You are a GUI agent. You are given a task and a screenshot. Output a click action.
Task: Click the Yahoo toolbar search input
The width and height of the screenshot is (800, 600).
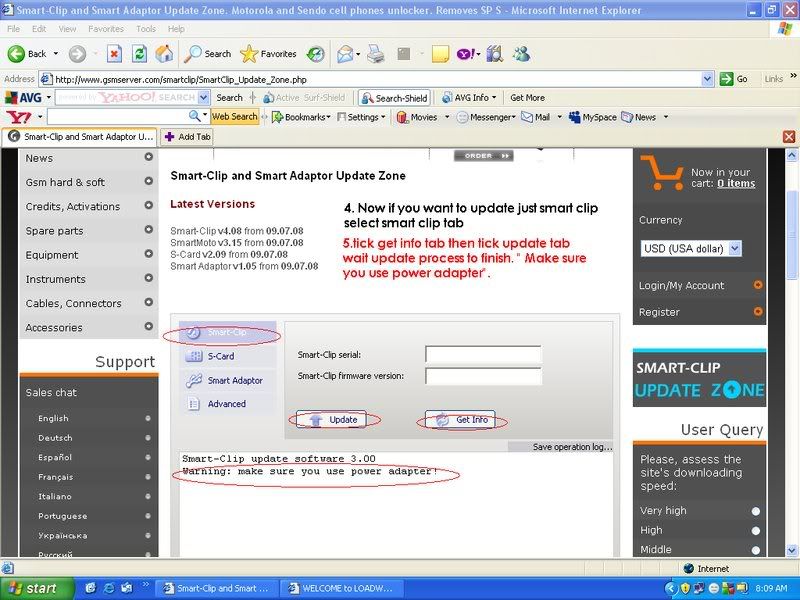click(117, 117)
